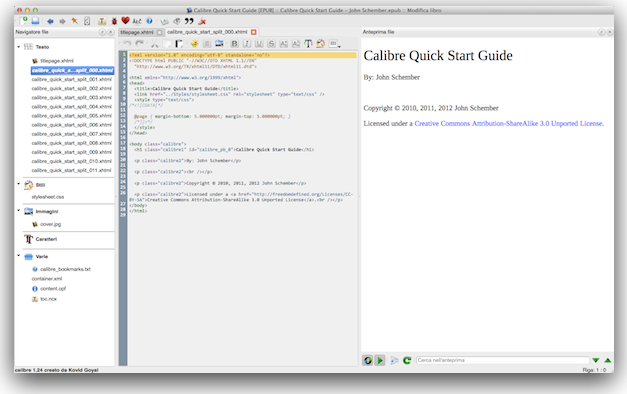627x394 pixels.
Task: Open cover.jpg in navigator
Action: click(x=50, y=224)
